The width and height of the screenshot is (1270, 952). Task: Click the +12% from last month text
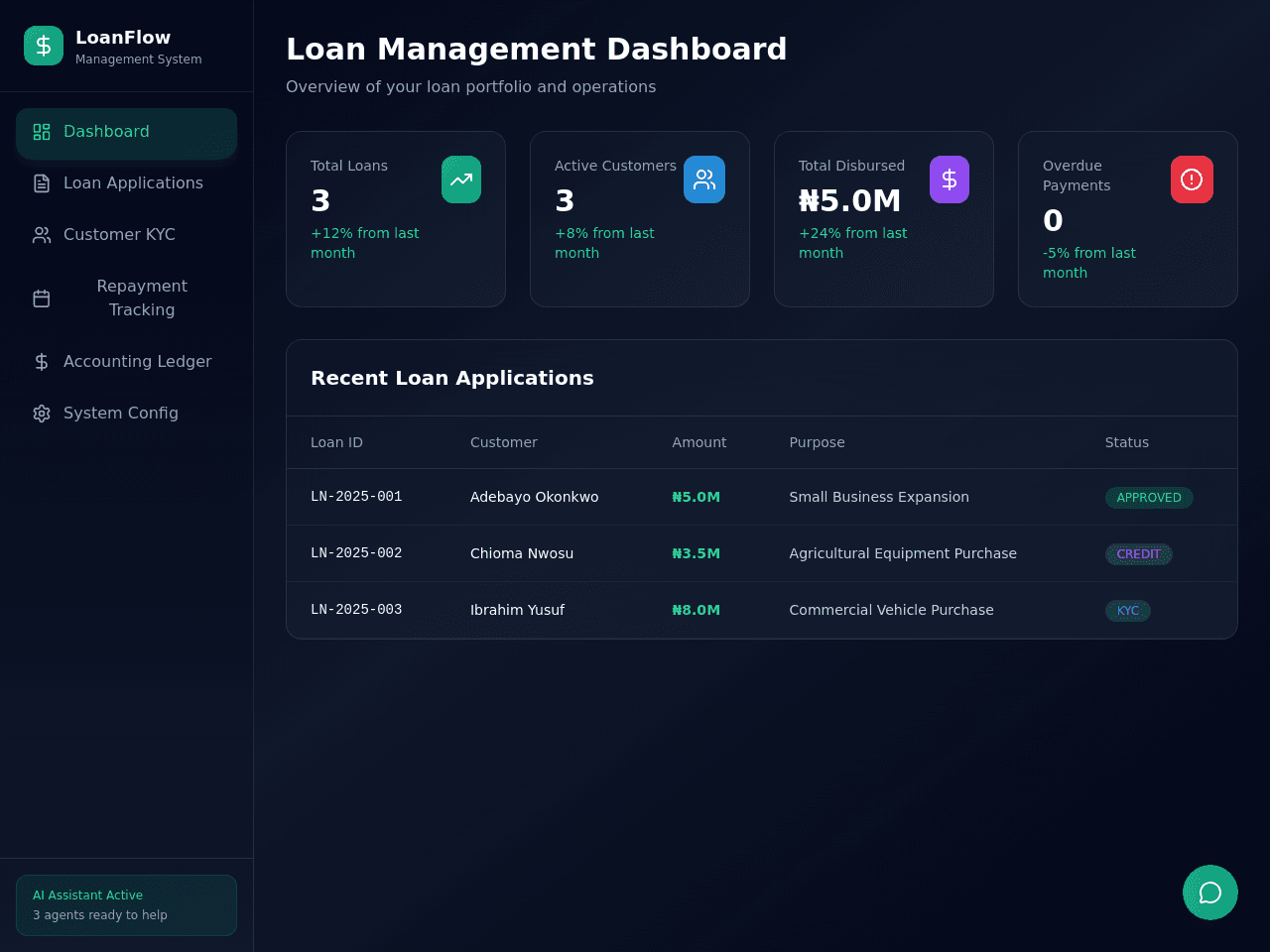pyautogui.click(x=364, y=243)
